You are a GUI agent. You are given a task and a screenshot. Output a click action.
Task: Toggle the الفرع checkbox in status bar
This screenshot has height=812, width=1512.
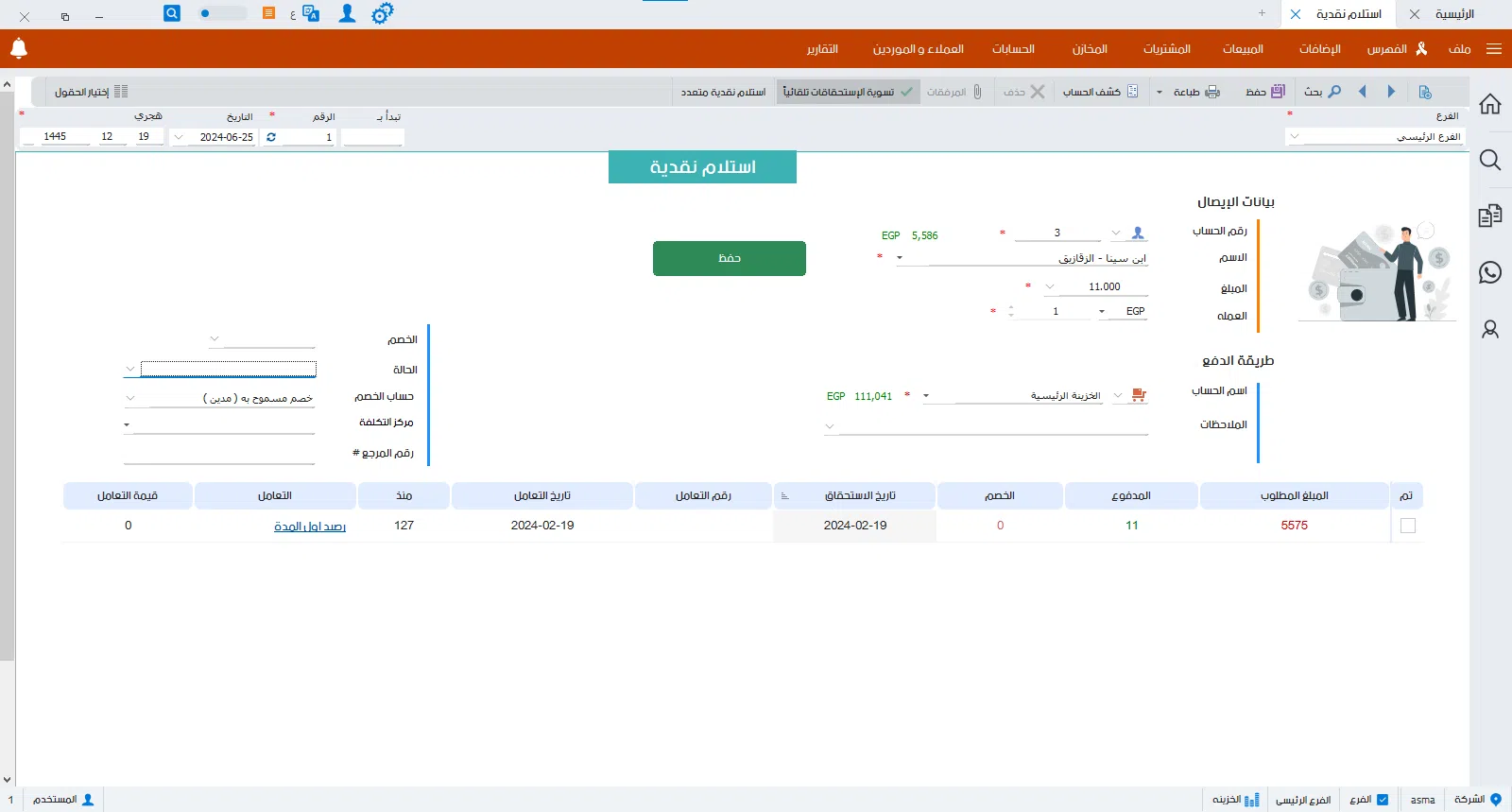click(x=1383, y=800)
